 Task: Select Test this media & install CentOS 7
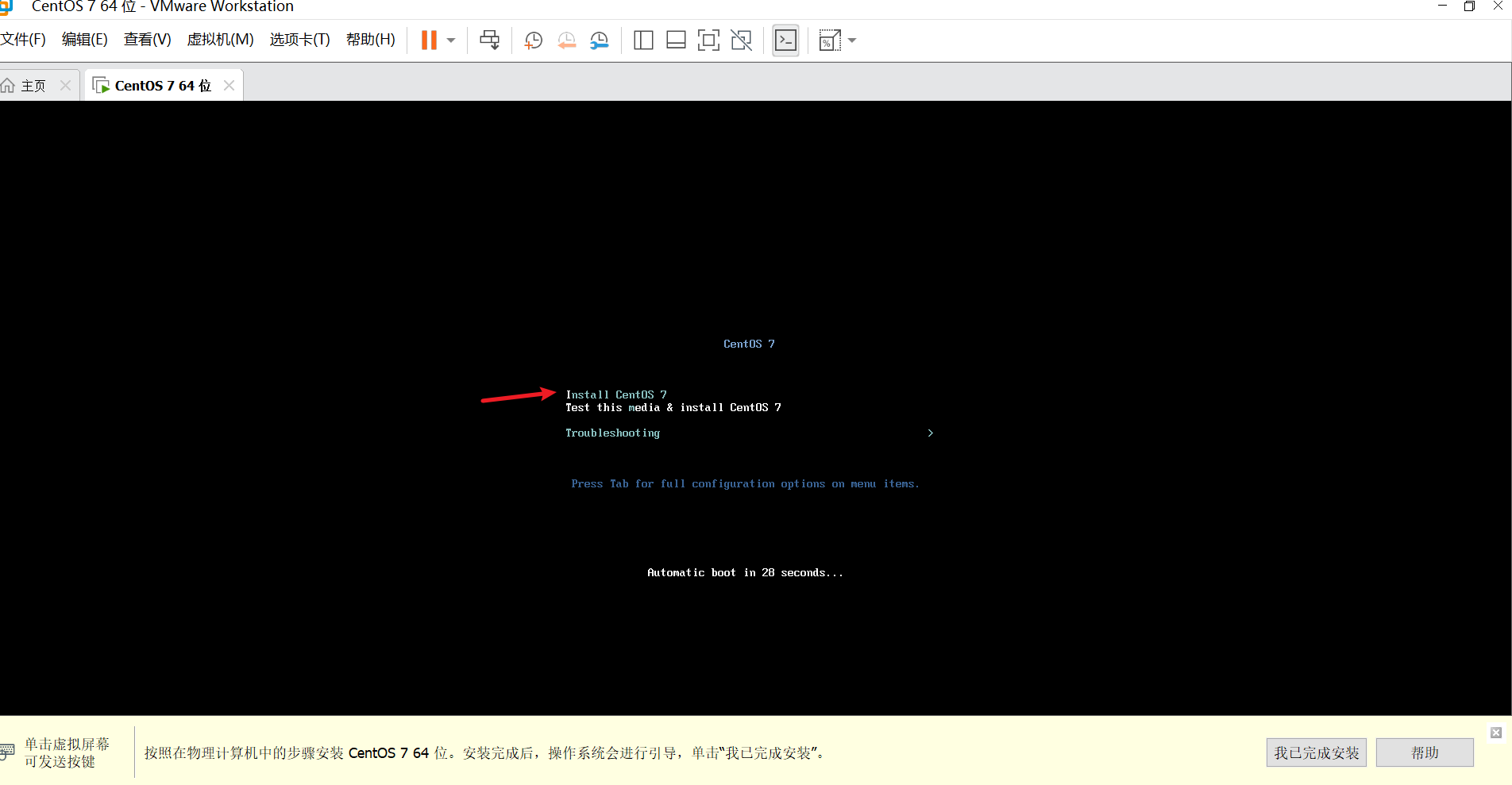[x=673, y=407]
